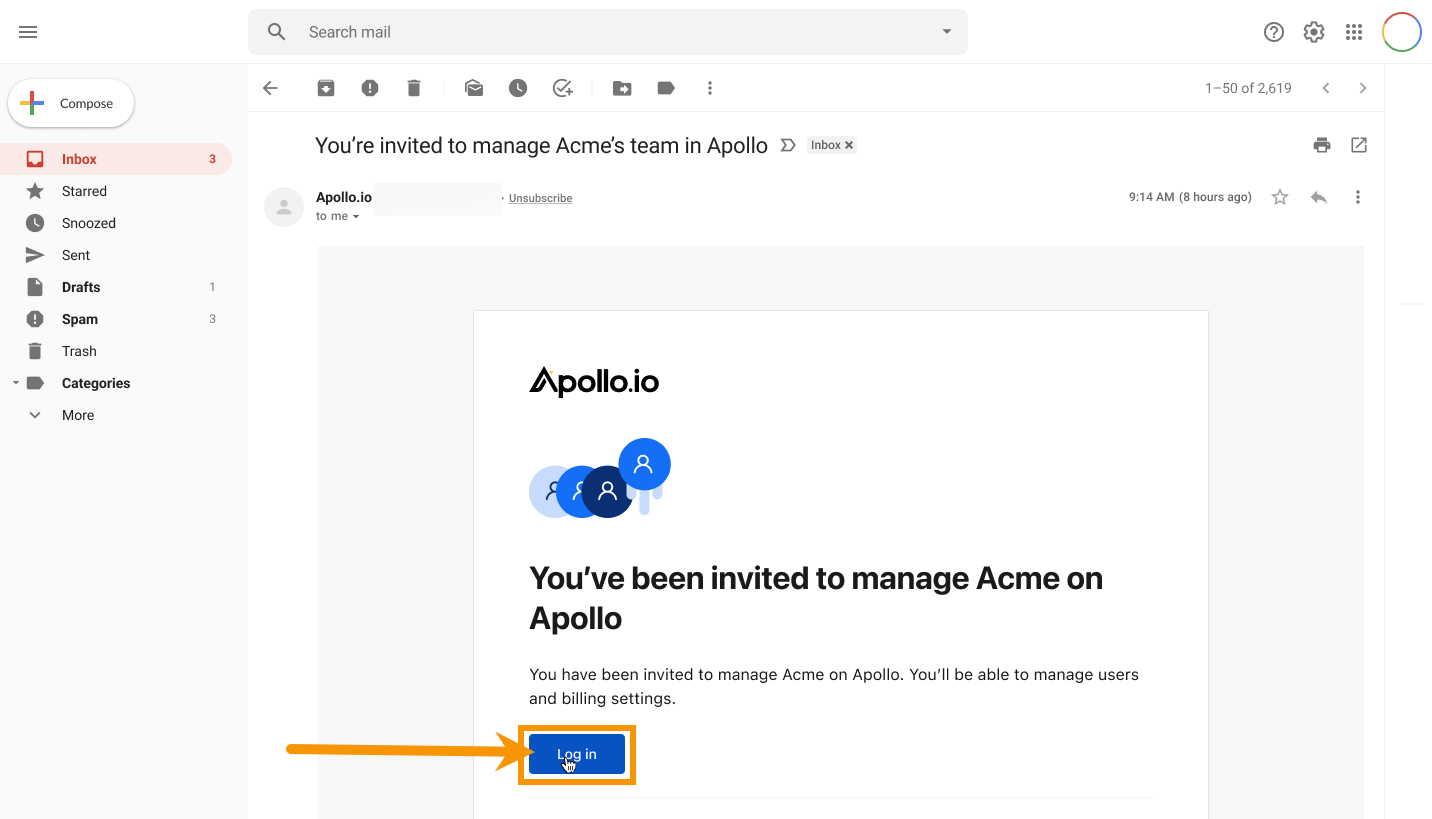Viewport: 1432px width, 819px height.
Task: Expand the Categories section
Action: 15,383
